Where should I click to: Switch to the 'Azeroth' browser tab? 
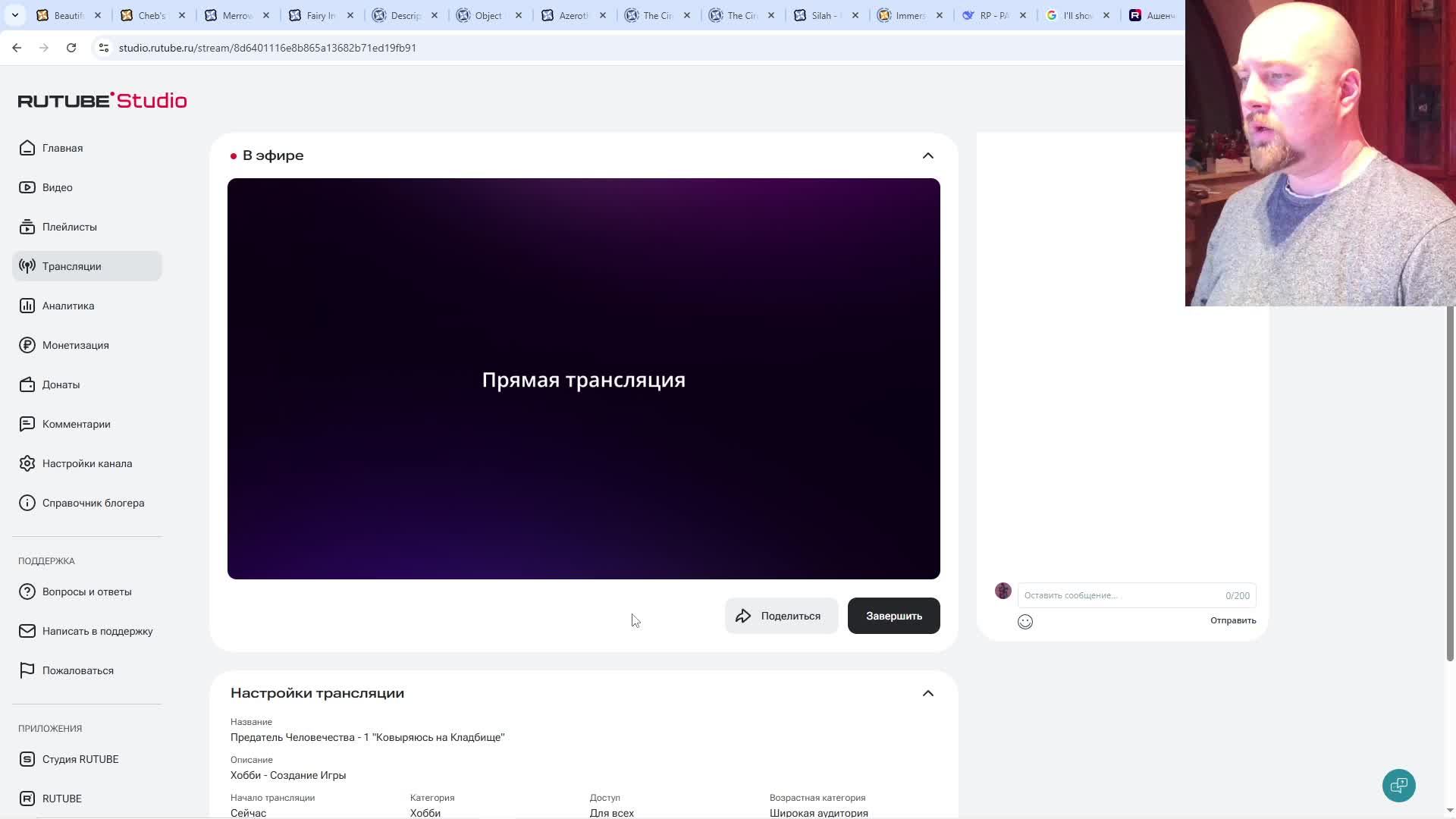point(569,15)
